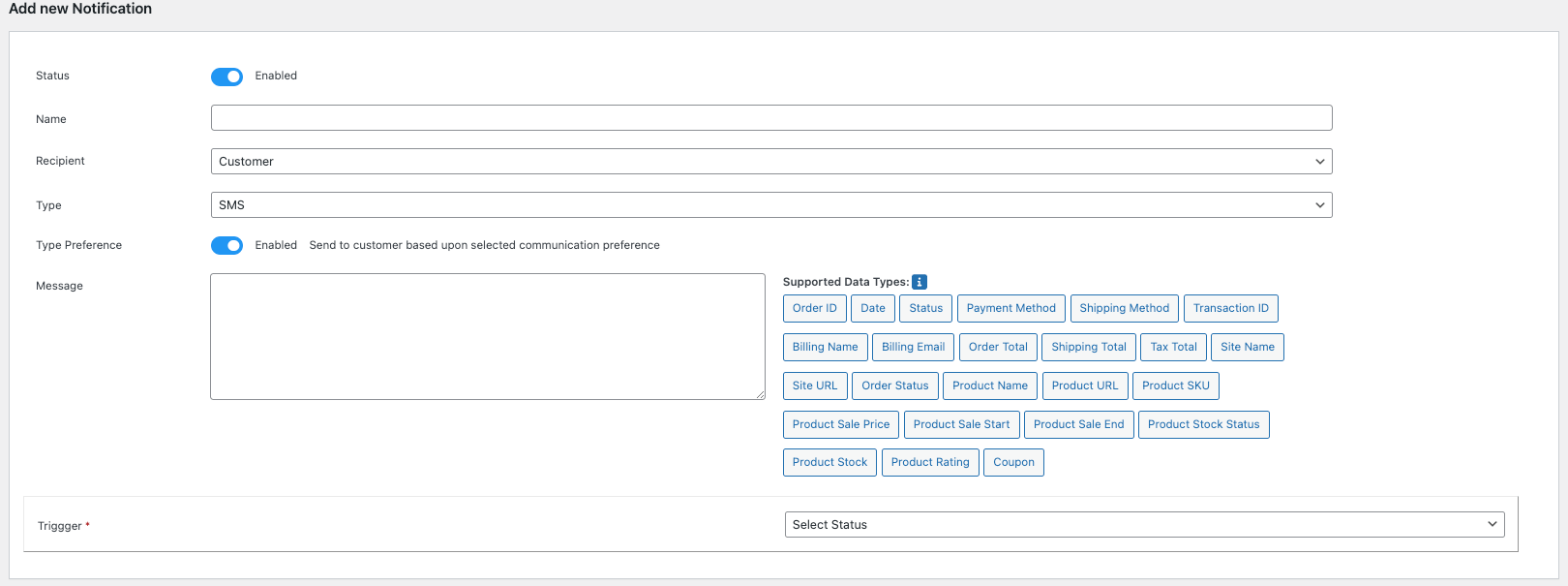This screenshot has height=586, width=1568.
Task: Open the Recipient dropdown showing Customer
Action: pyautogui.click(x=771, y=161)
